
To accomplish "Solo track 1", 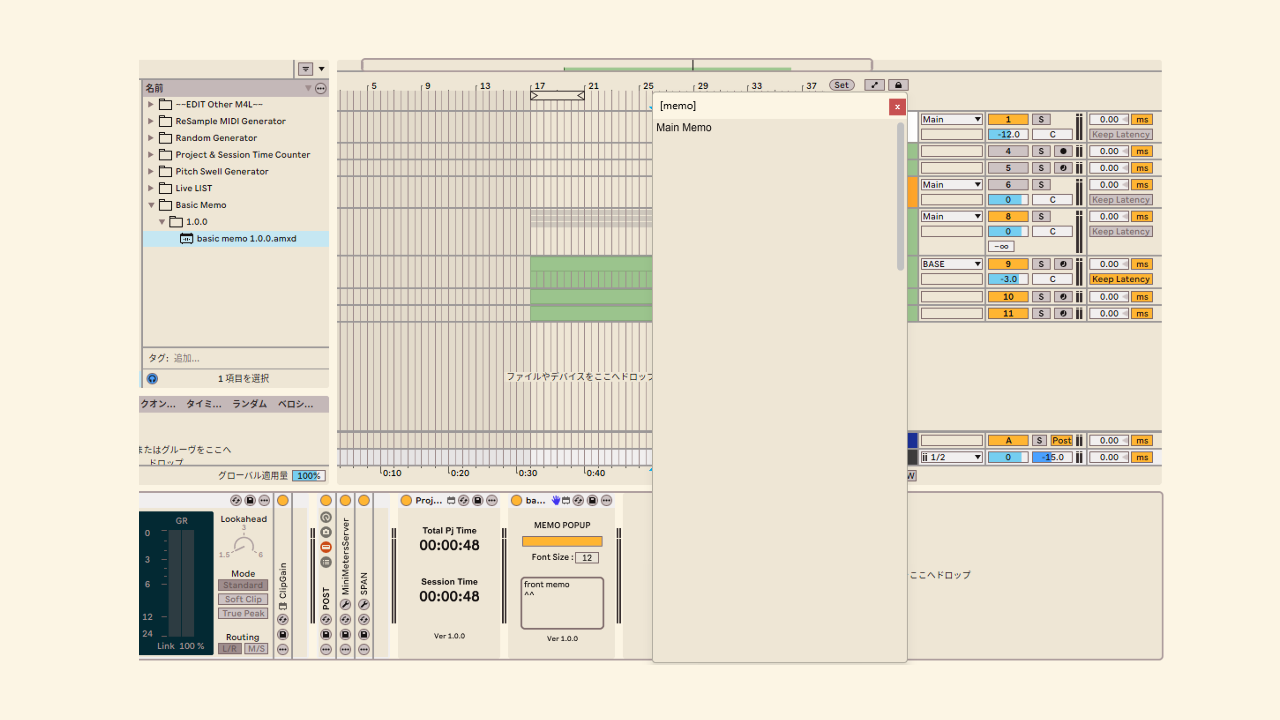I will pyautogui.click(x=1041, y=119).
